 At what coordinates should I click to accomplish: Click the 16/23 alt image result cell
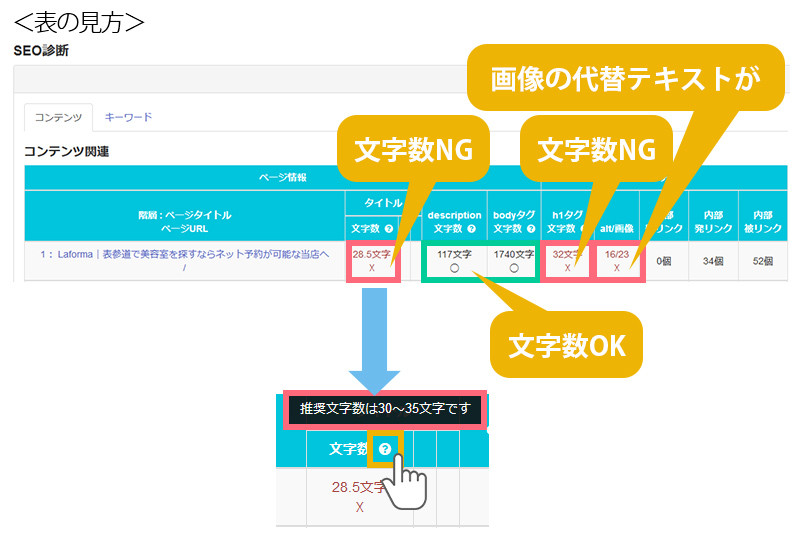[x=617, y=261]
